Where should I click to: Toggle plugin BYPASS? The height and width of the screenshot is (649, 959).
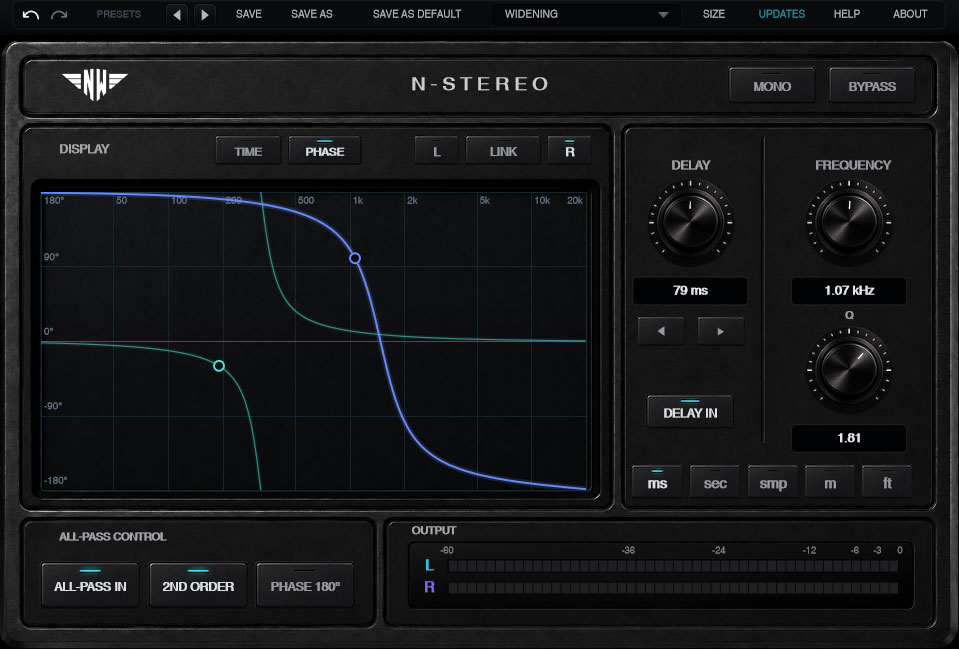tap(872, 86)
